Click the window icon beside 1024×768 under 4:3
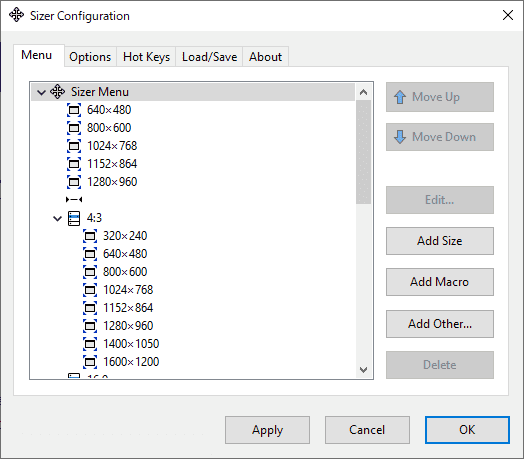The width and height of the screenshot is (524, 459). [90, 290]
